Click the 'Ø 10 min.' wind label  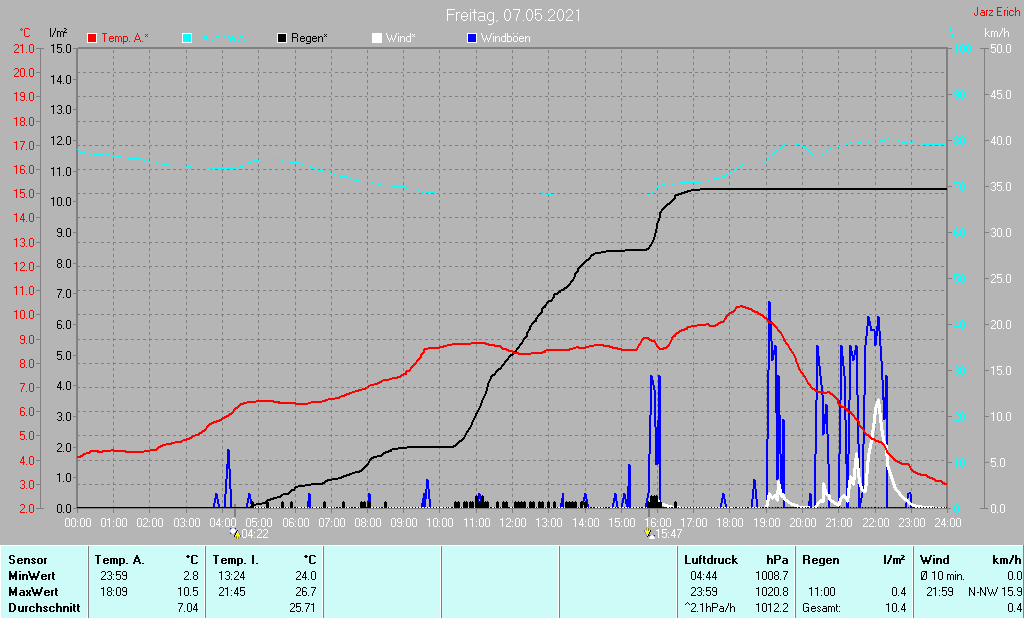[x=942, y=576]
